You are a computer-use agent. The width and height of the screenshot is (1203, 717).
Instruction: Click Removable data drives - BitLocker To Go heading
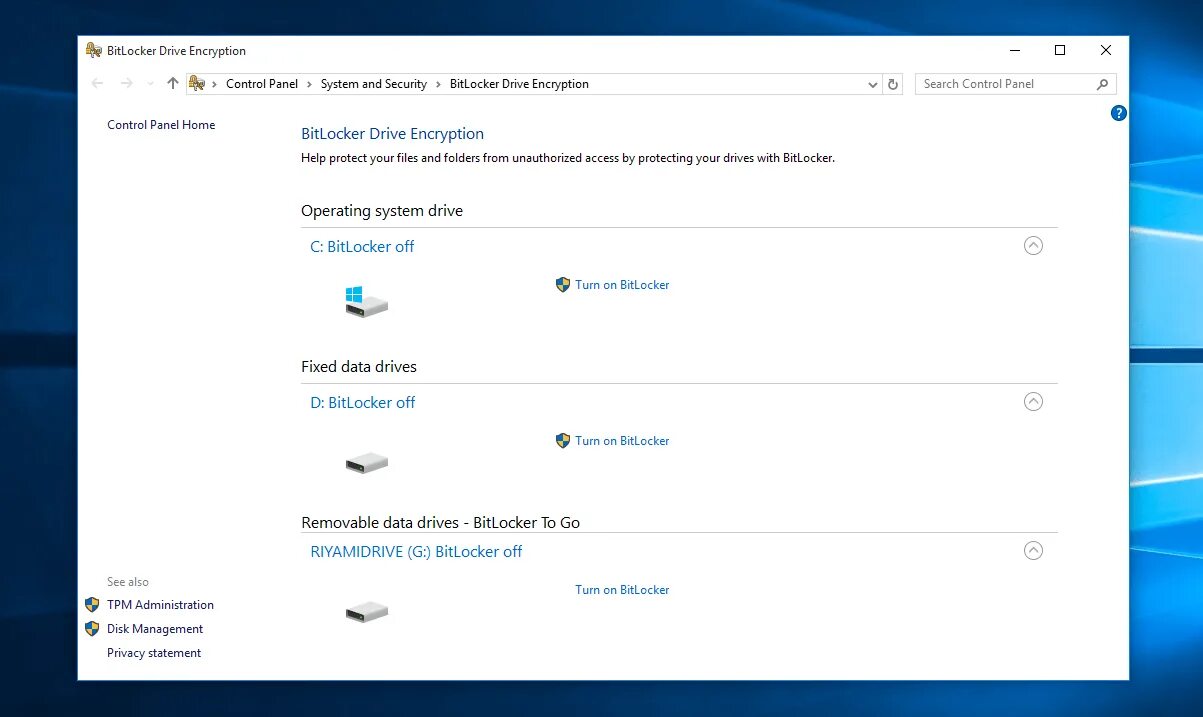(441, 522)
